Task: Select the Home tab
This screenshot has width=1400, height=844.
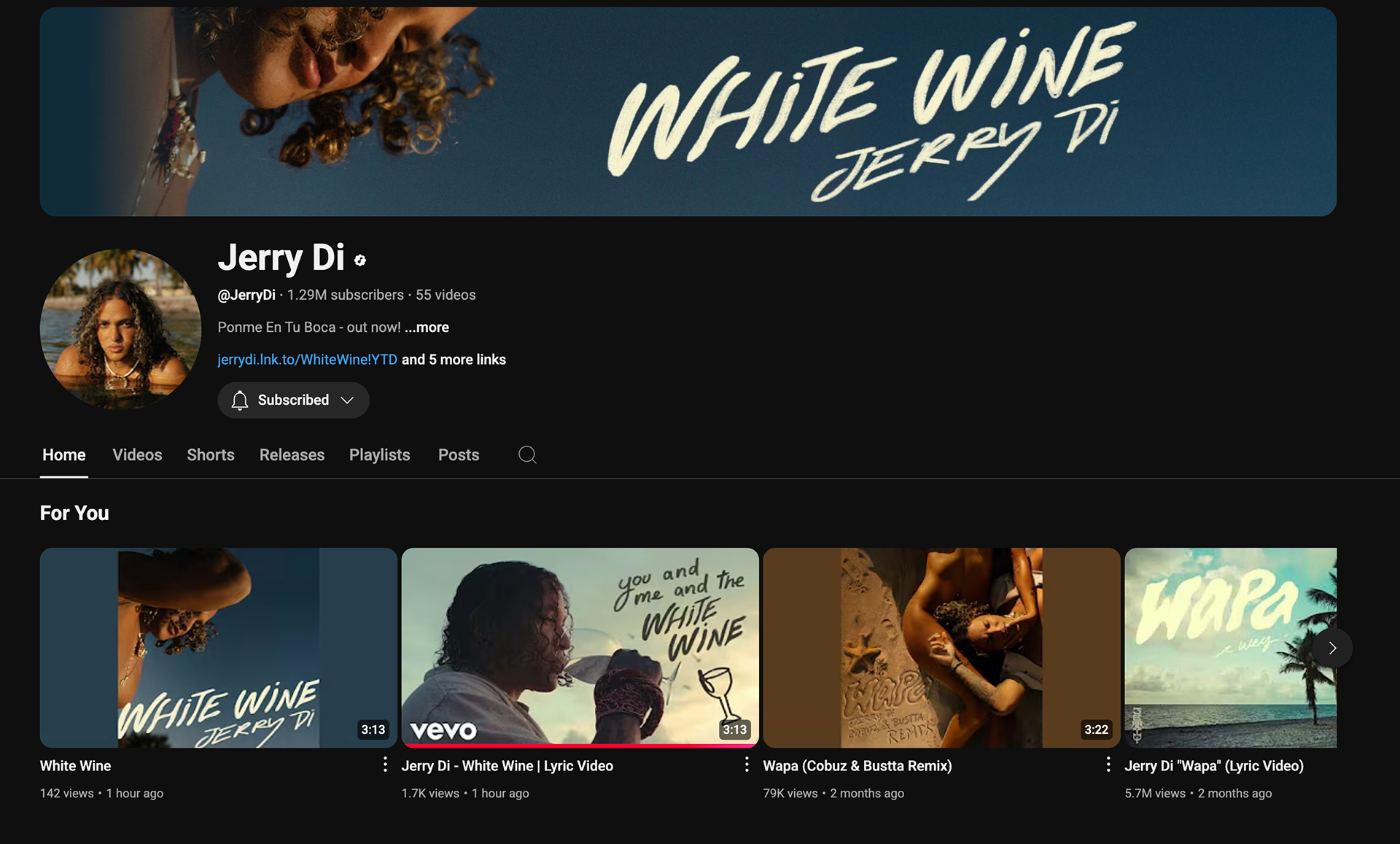Action: (64, 454)
